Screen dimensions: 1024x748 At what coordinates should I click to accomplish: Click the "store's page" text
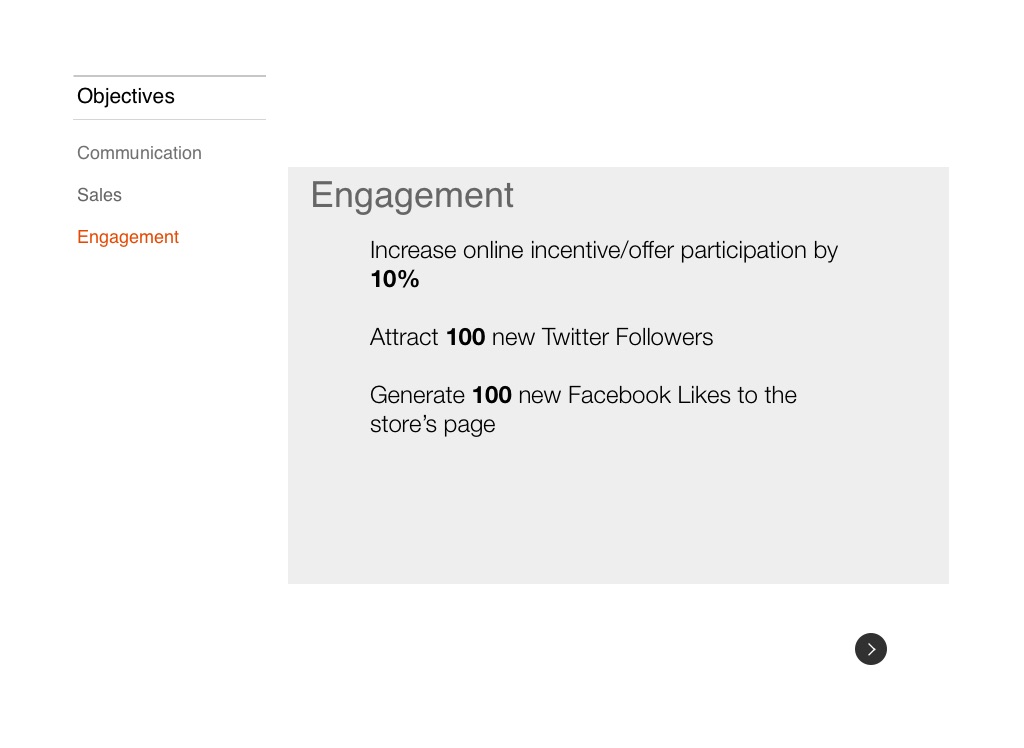[x=432, y=425]
